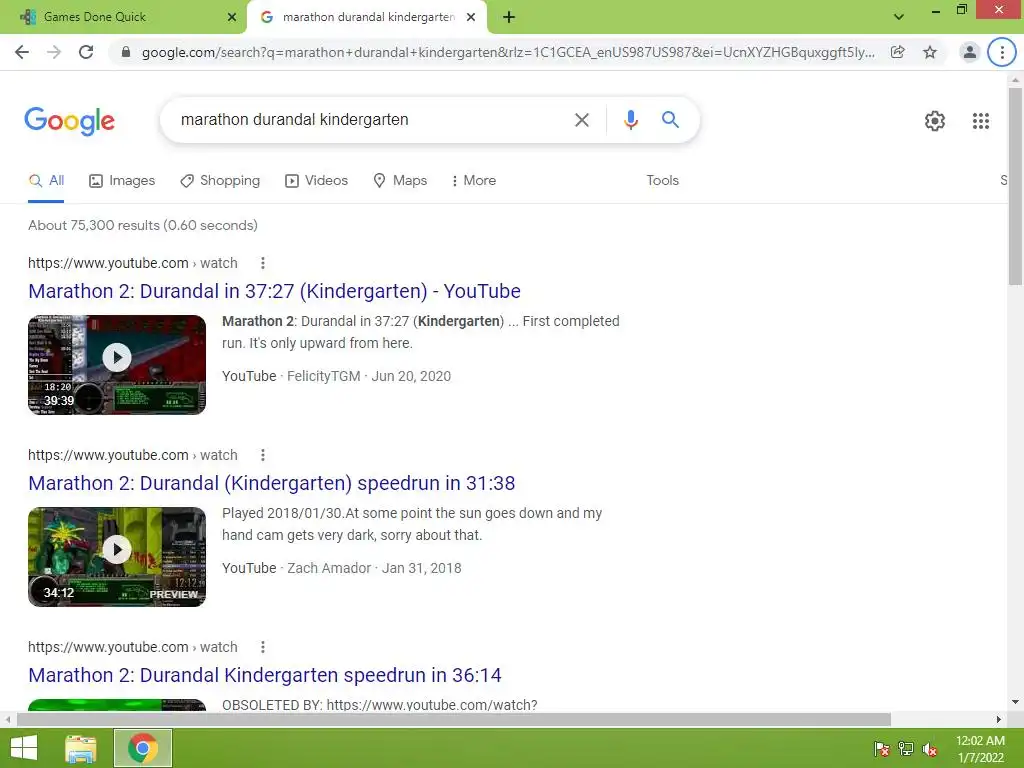Click the address bar URL
The height and width of the screenshot is (768, 1024).
coord(508,52)
